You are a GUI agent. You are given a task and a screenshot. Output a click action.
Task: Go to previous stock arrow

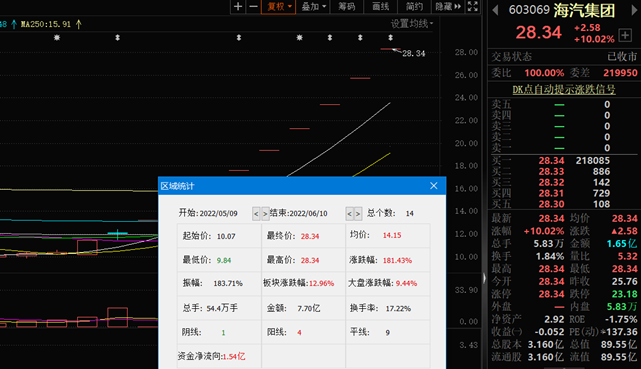[x=495, y=10]
